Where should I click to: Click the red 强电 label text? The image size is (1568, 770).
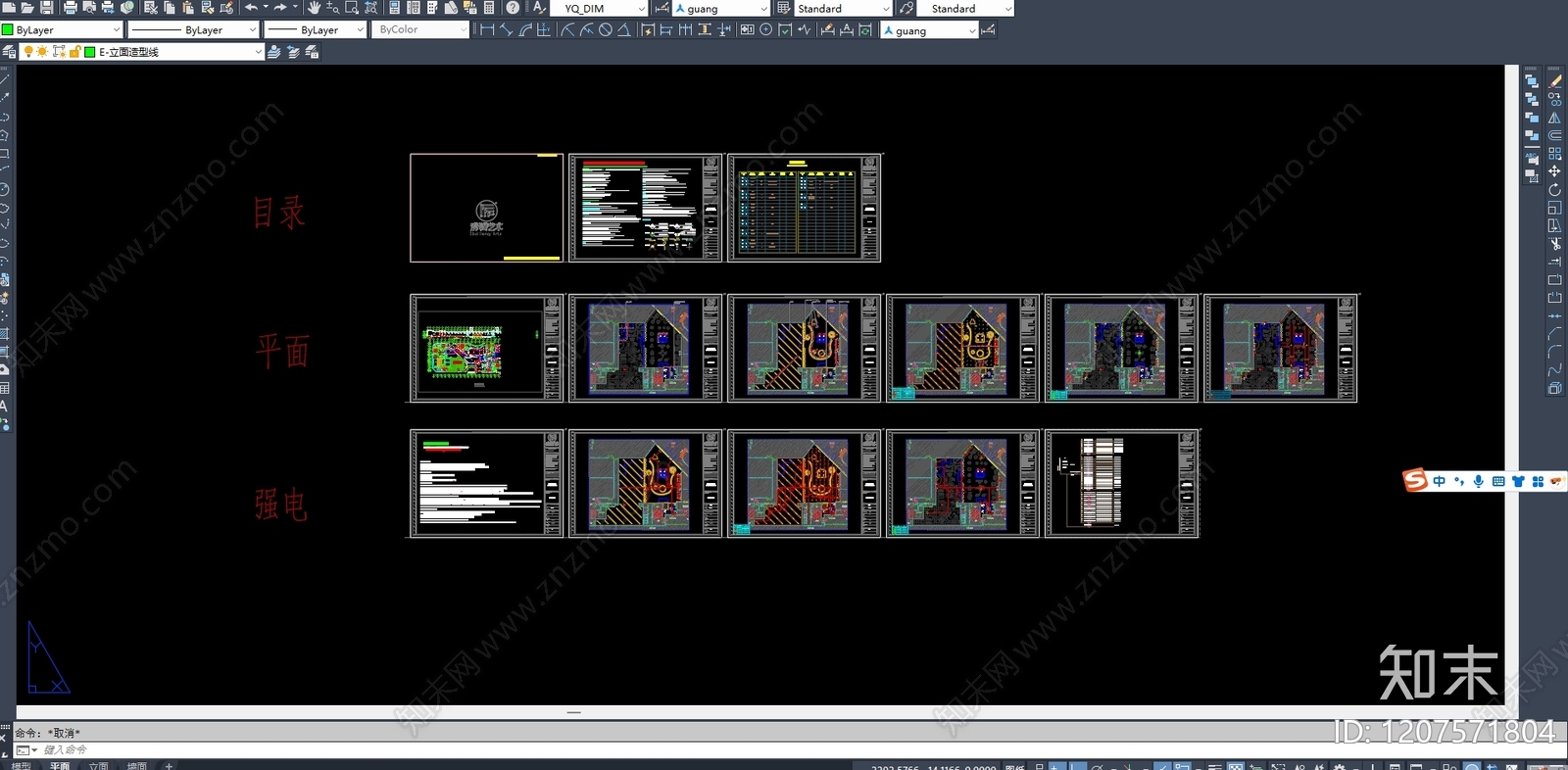pyautogui.click(x=281, y=505)
